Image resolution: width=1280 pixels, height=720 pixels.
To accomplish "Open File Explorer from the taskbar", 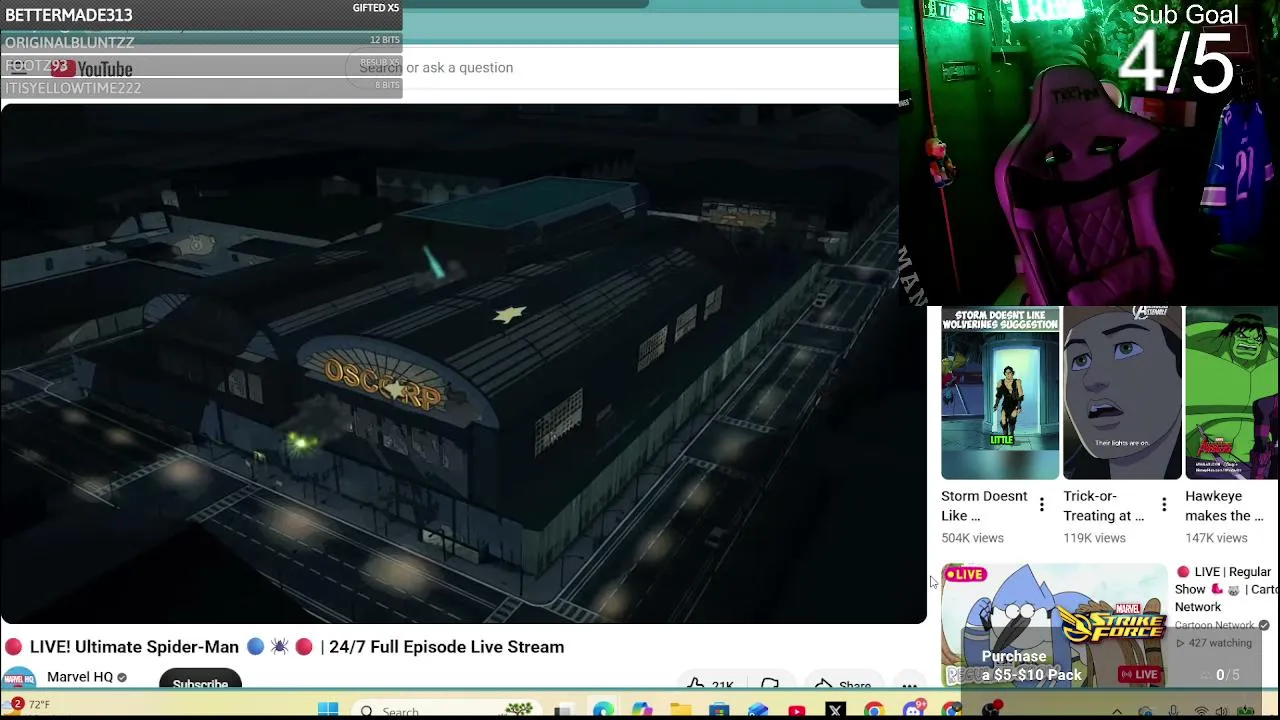I will [x=680, y=711].
